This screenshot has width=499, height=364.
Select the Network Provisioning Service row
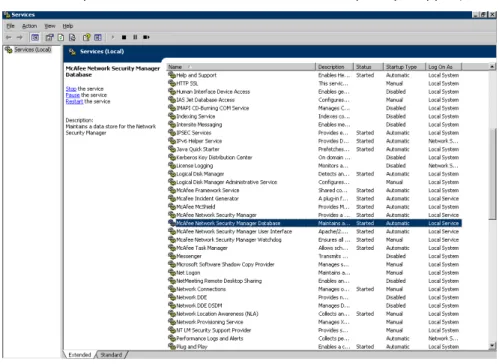pyautogui.click(x=314, y=322)
